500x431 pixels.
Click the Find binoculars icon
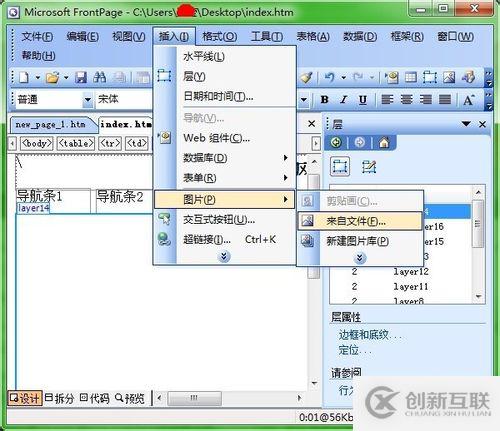[100, 78]
